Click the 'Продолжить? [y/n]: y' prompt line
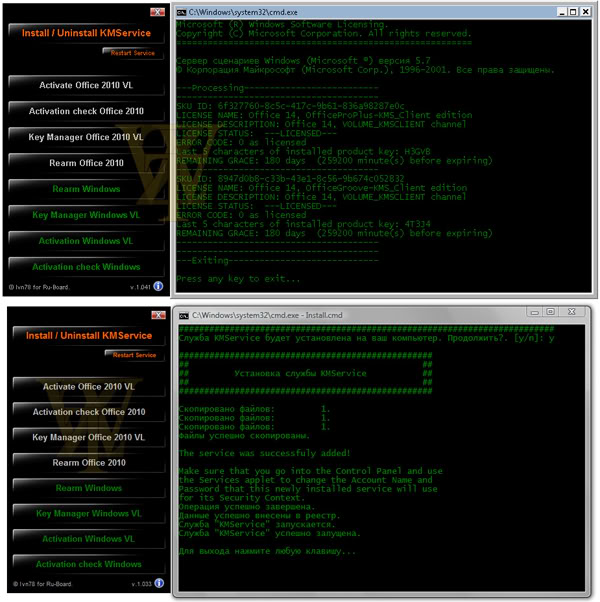 point(367,339)
